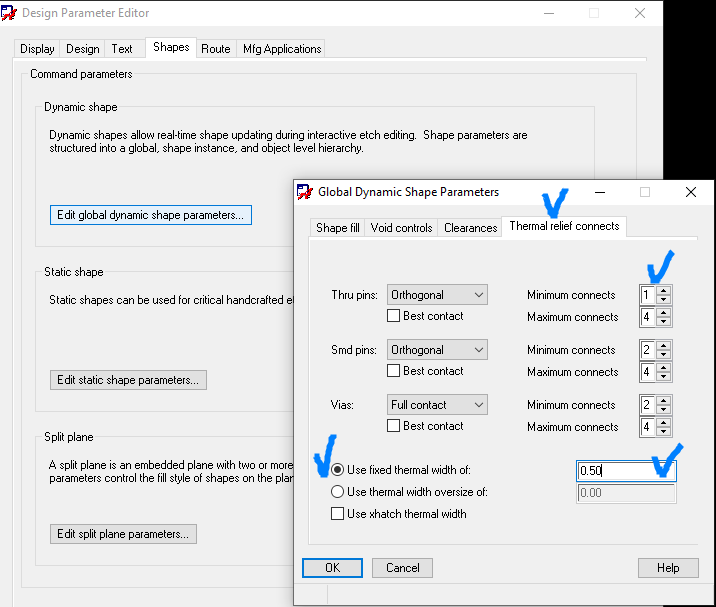Open Smd pins connect type dropdown

pos(437,349)
